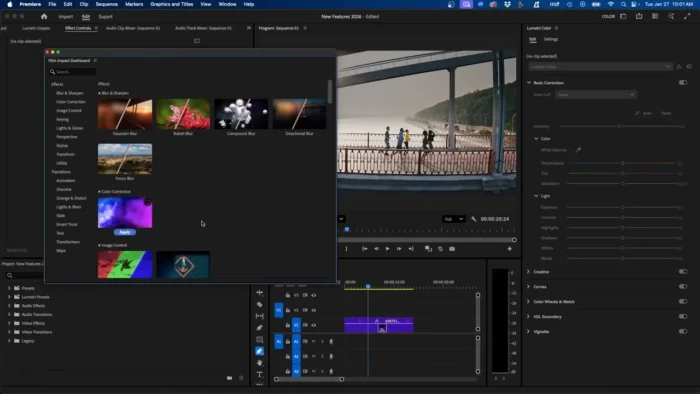Click the microphone icon on the A1 track
This screenshot has height=394, width=700.
(x=331, y=341)
